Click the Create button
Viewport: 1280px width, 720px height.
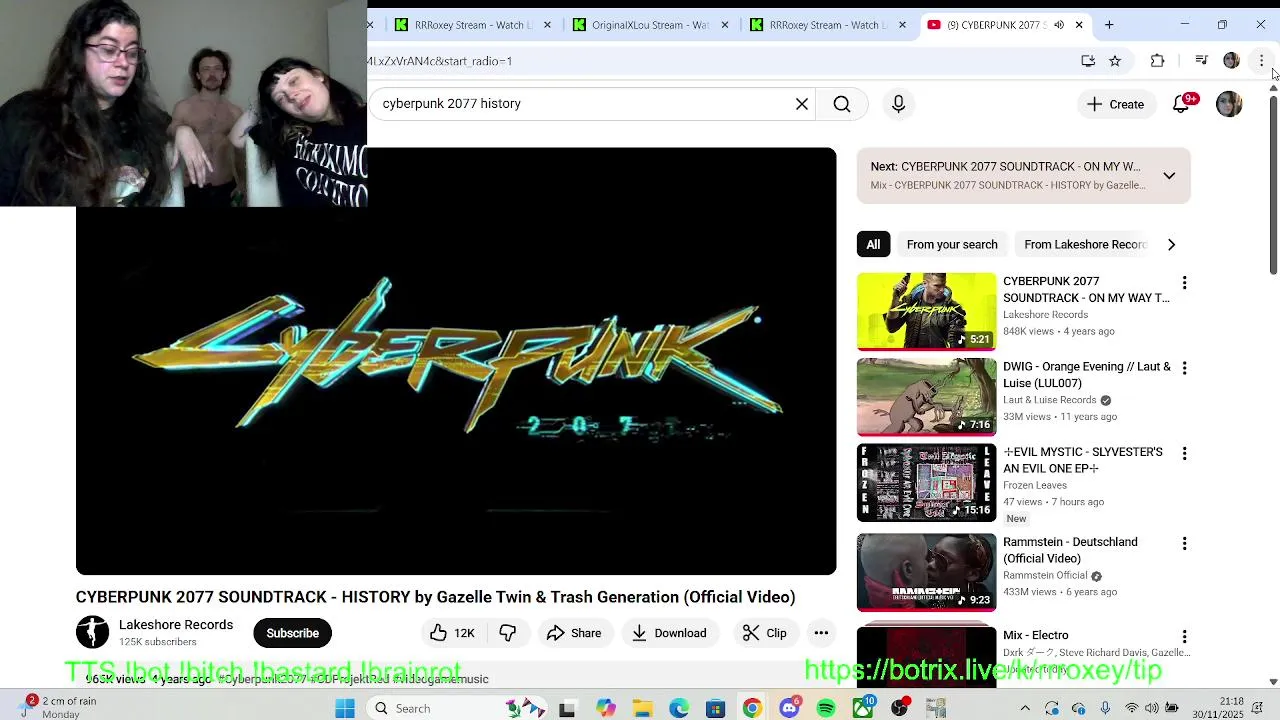coord(1115,104)
